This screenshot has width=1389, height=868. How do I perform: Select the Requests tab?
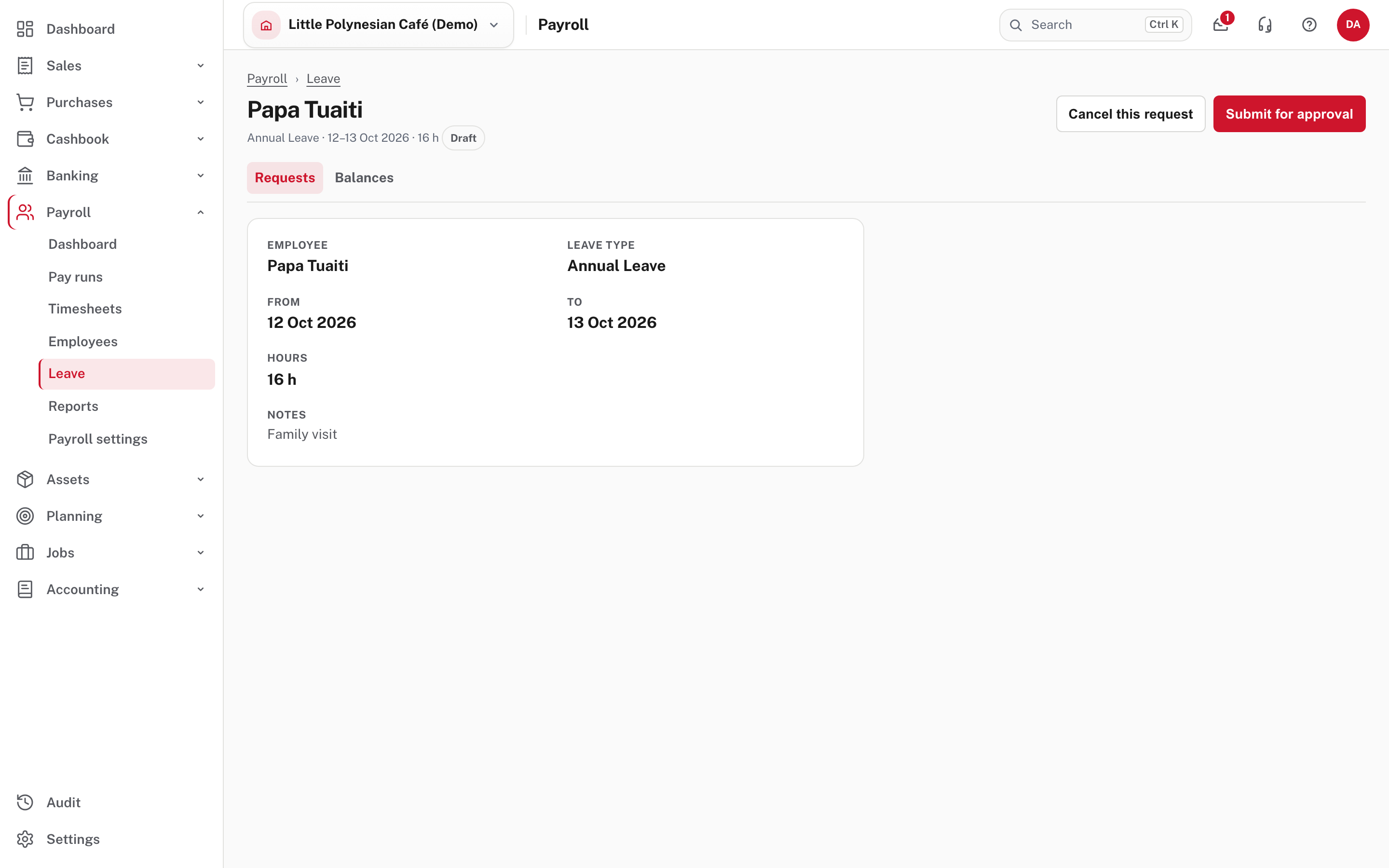click(x=285, y=178)
